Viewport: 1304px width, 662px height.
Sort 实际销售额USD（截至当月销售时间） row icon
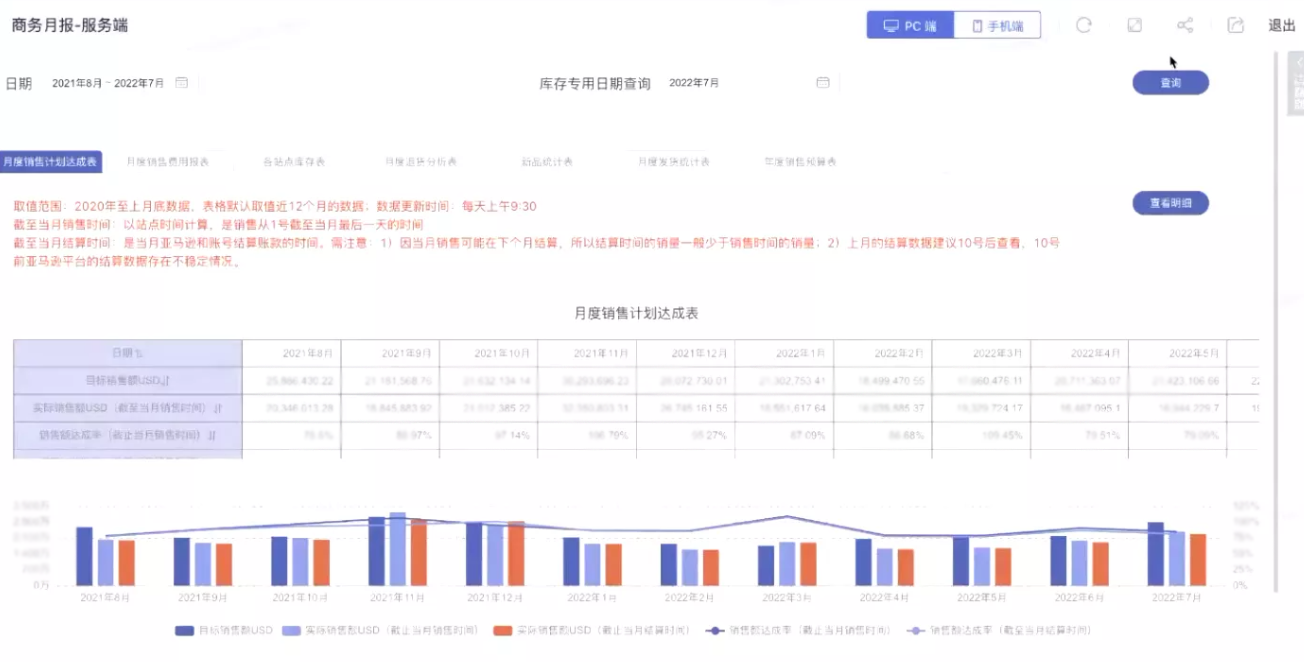point(218,408)
